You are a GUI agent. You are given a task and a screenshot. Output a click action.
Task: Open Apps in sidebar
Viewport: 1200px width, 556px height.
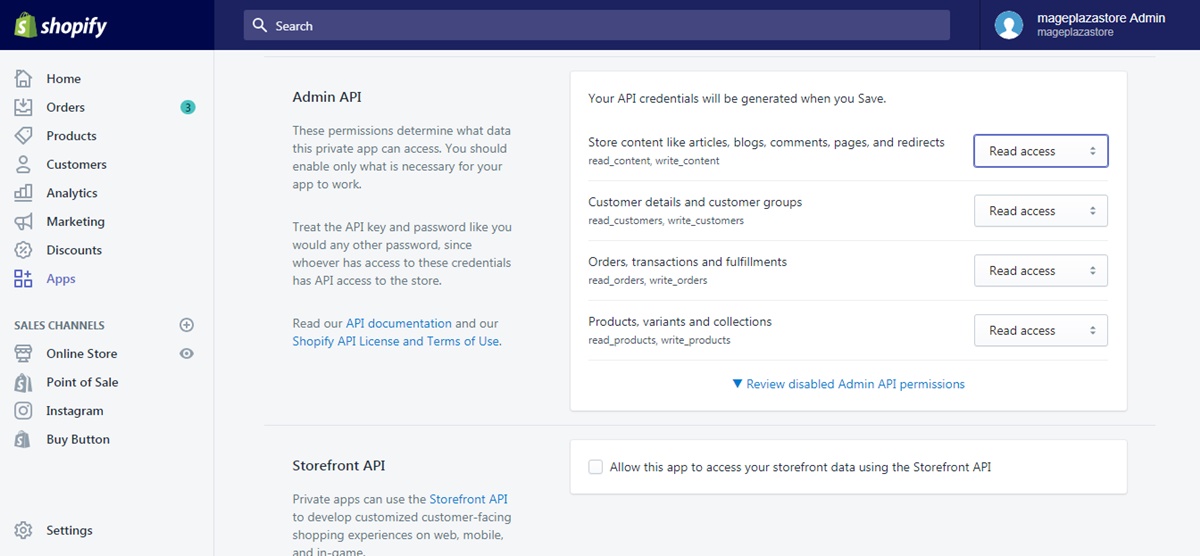(61, 279)
